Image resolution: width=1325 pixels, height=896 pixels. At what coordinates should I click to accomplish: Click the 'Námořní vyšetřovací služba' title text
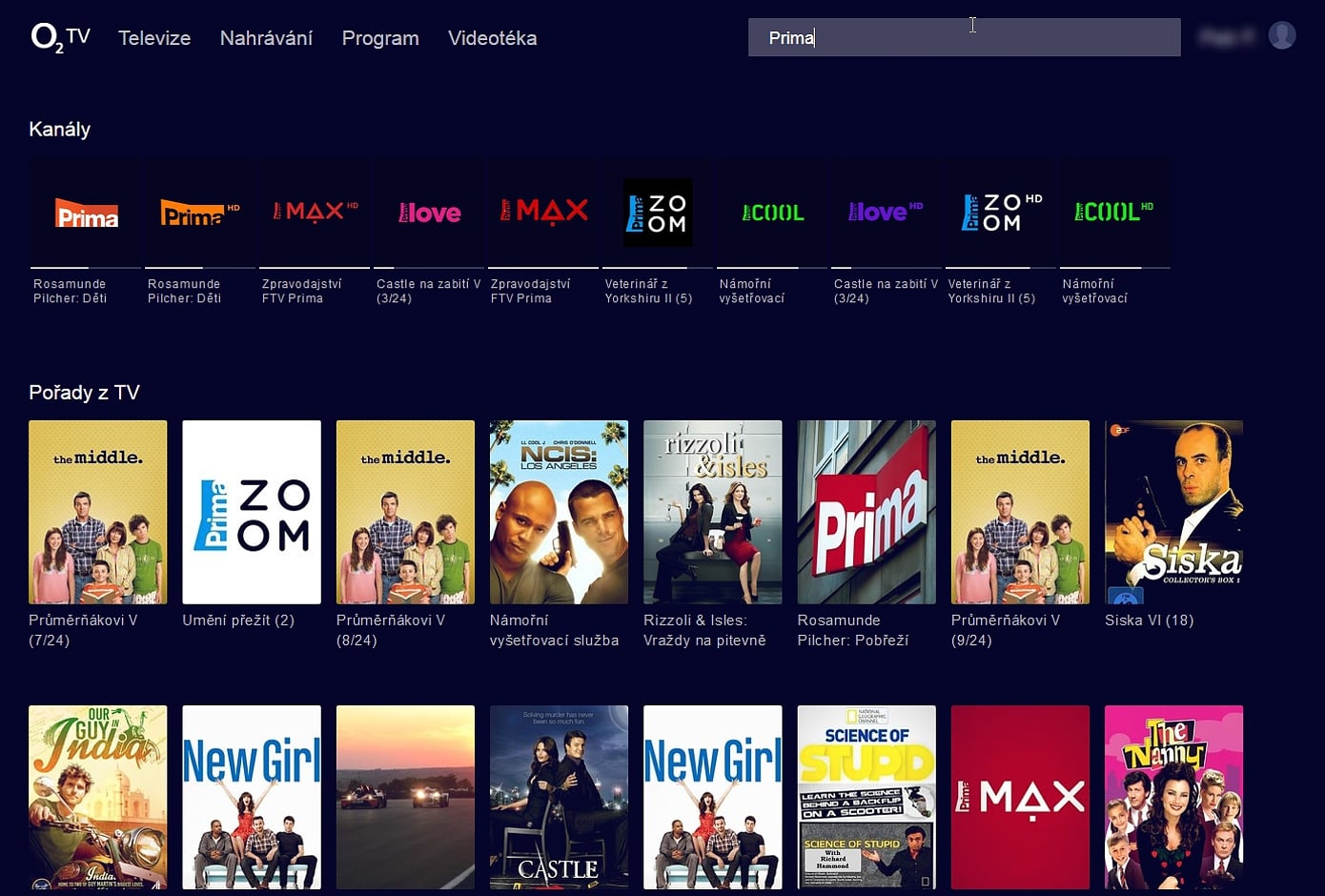click(555, 630)
